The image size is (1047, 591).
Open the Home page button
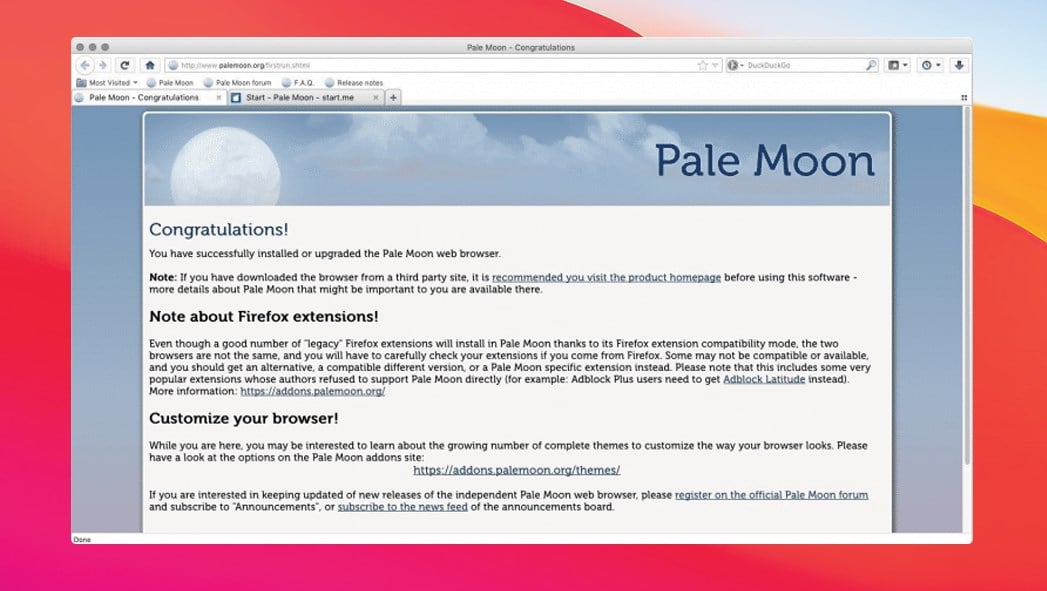pos(150,65)
